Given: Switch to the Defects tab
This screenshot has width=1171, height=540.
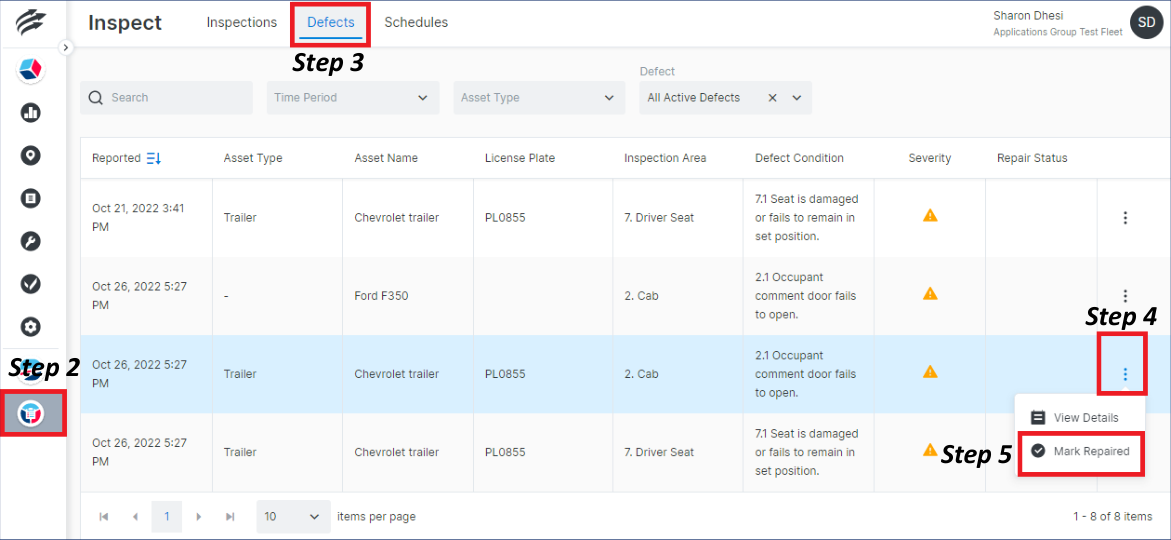Looking at the screenshot, I should [x=331, y=22].
